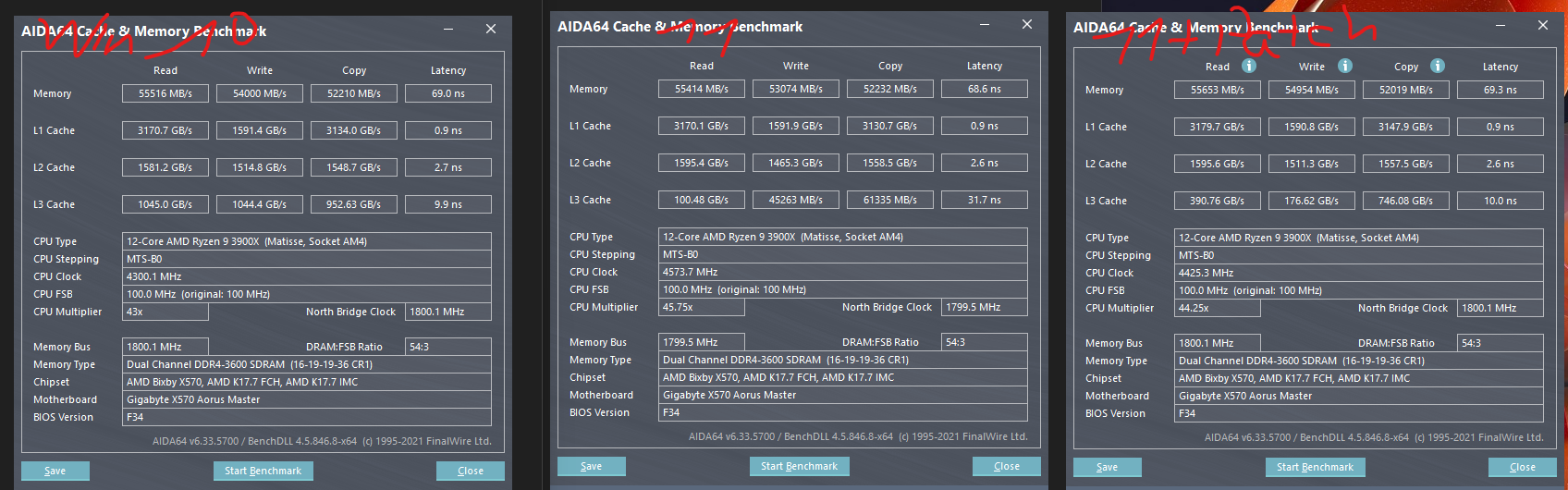Click L3 cache write value 176.62 GB/s
Image resolution: width=1568 pixels, height=490 pixels.
(1312, 201)
